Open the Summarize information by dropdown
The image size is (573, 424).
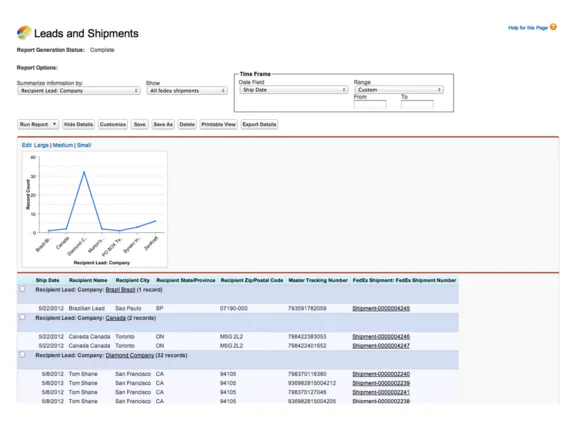tap(79, 91)
